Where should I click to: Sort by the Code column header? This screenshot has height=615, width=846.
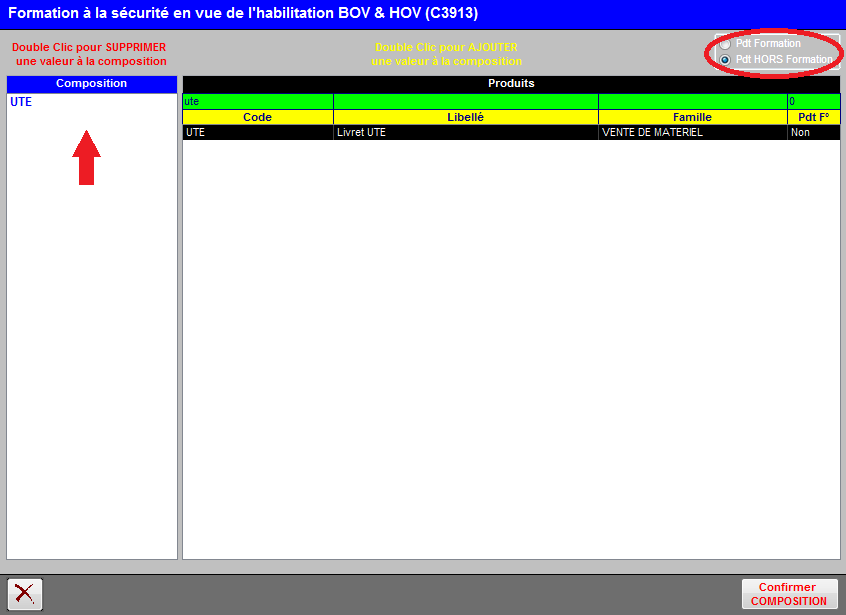pyautogui.click(x=257, y=117)
